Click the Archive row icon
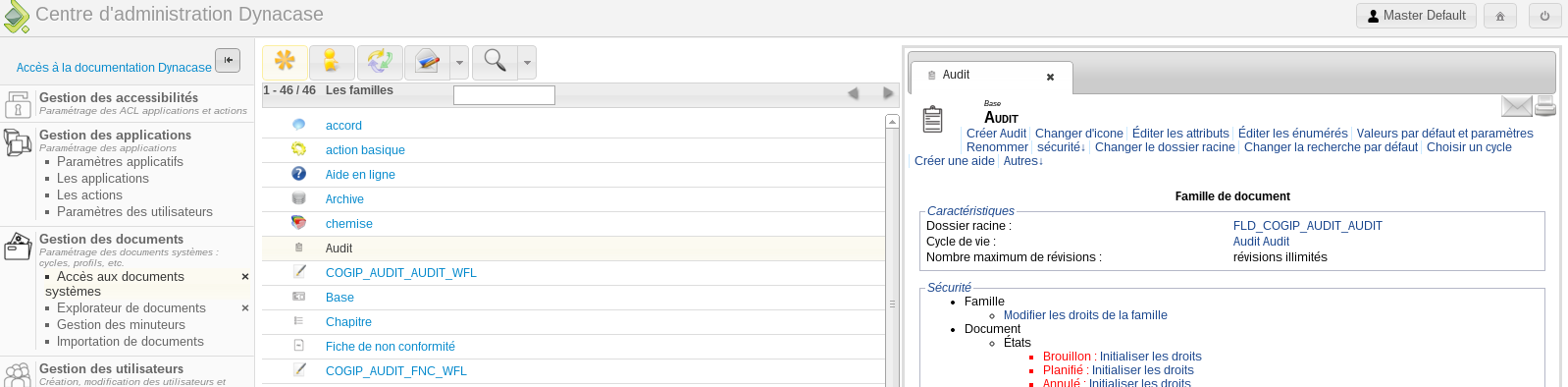This screenshot has height=387, width=1568. click(299, 198)
